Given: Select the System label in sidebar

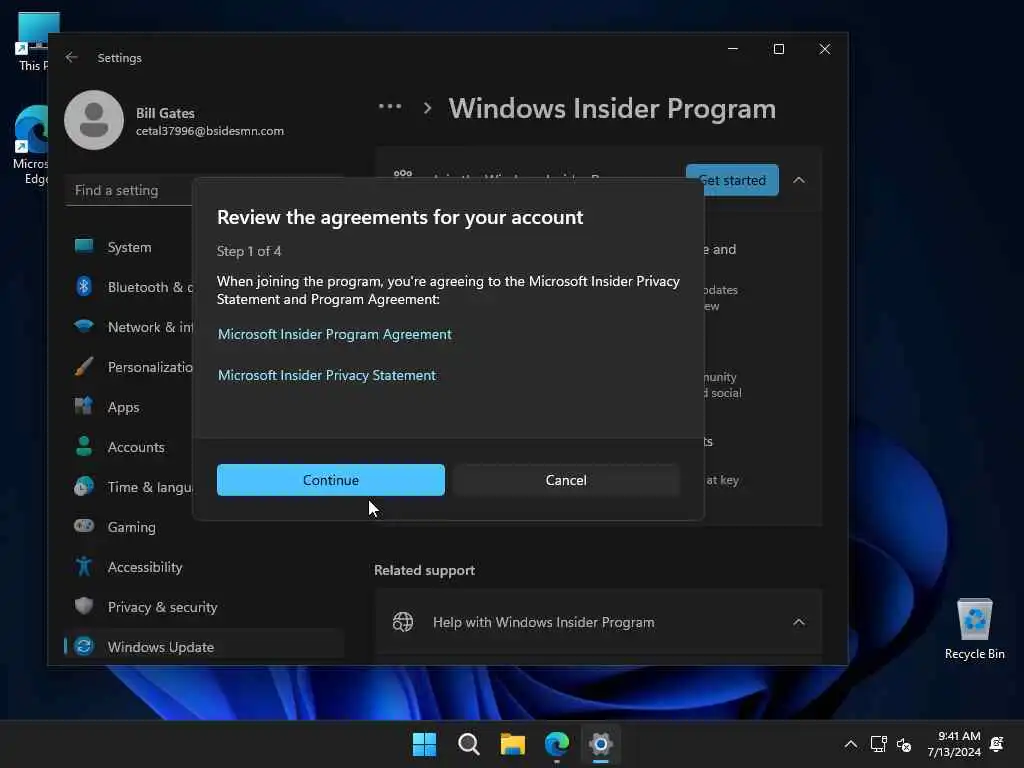Looking at the screenshot, I should [129, 248].
